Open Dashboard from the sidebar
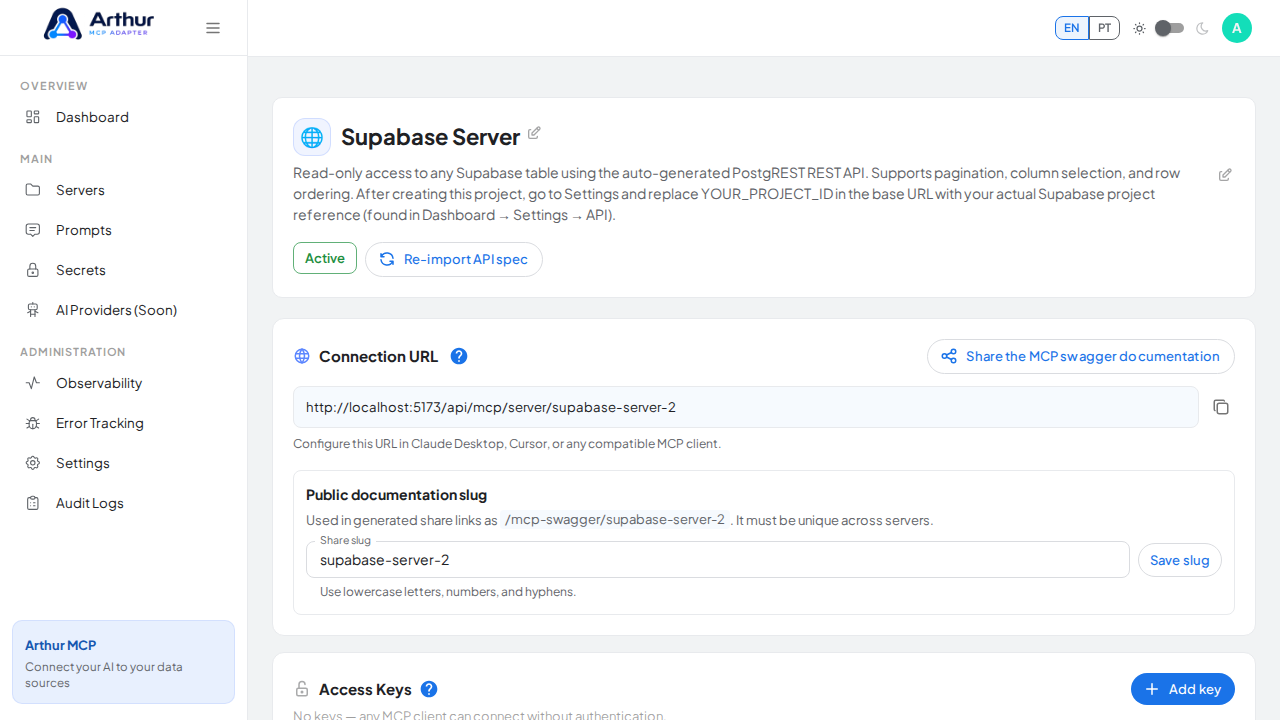 123,117
